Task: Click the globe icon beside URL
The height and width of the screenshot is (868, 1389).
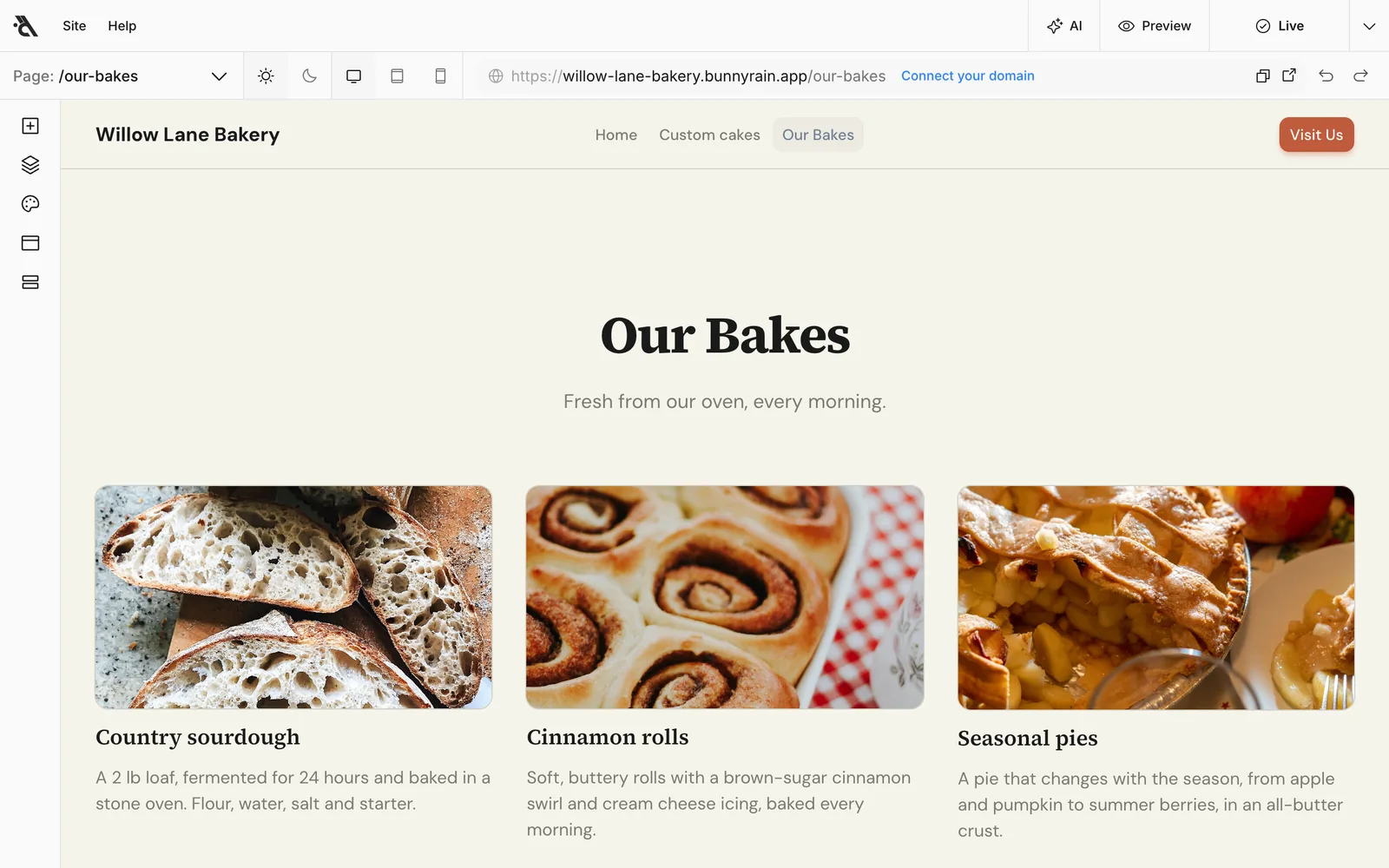Action: point(496,76)
